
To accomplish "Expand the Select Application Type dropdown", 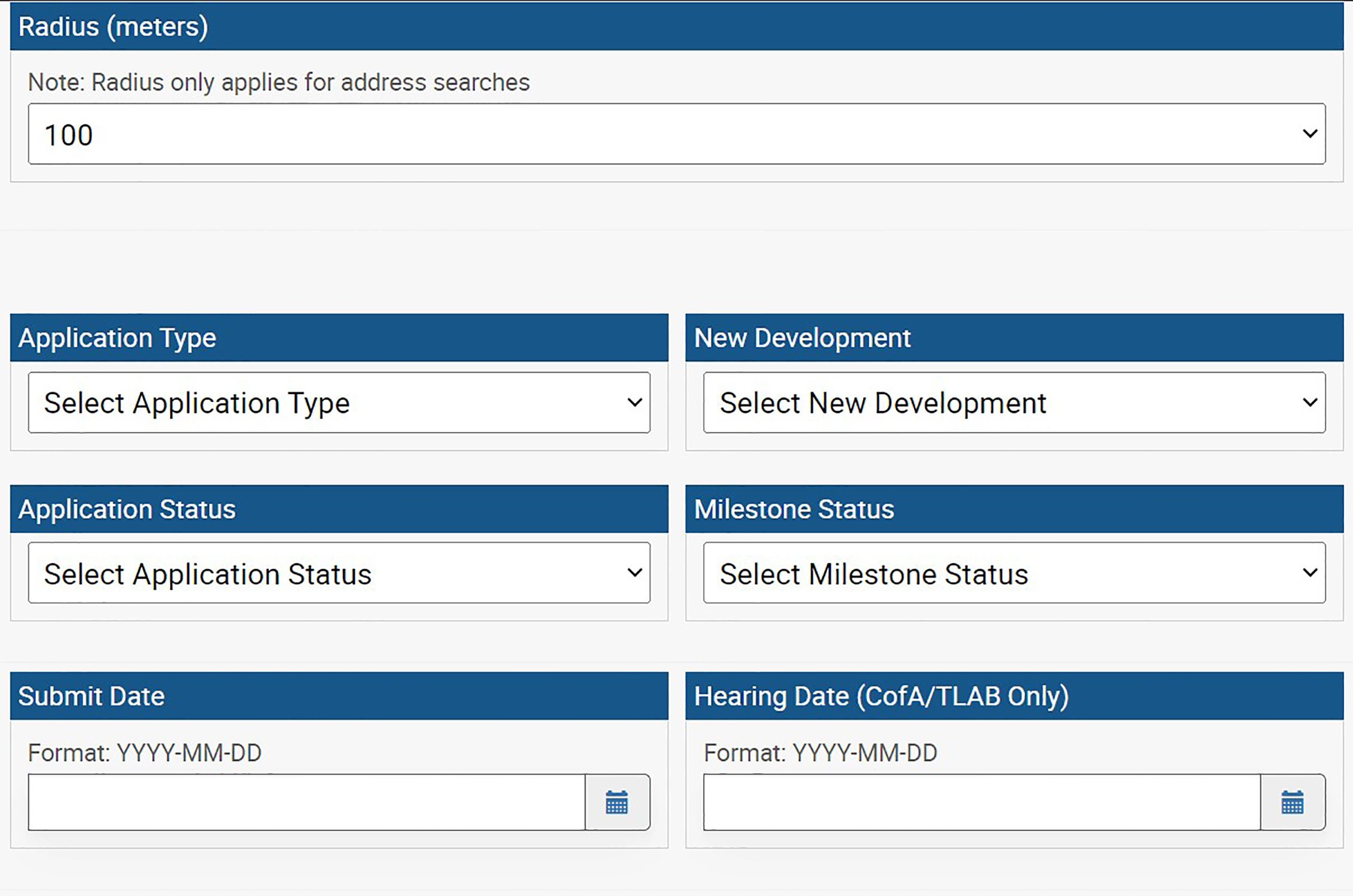I will [339, 403].
